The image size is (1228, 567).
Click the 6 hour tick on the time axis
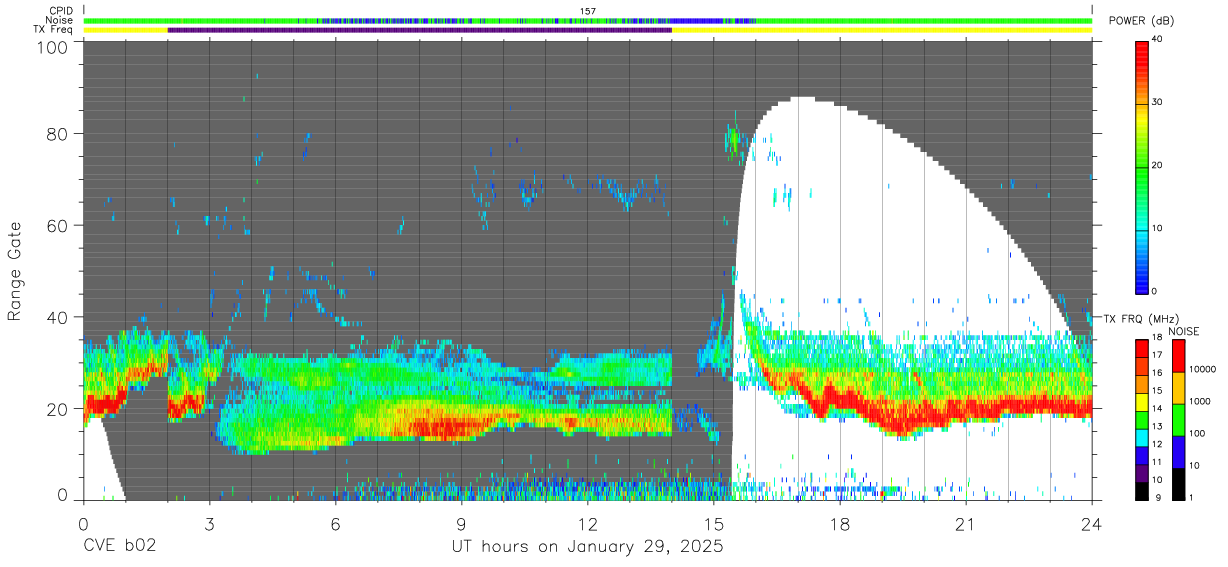tap(335, 523)
